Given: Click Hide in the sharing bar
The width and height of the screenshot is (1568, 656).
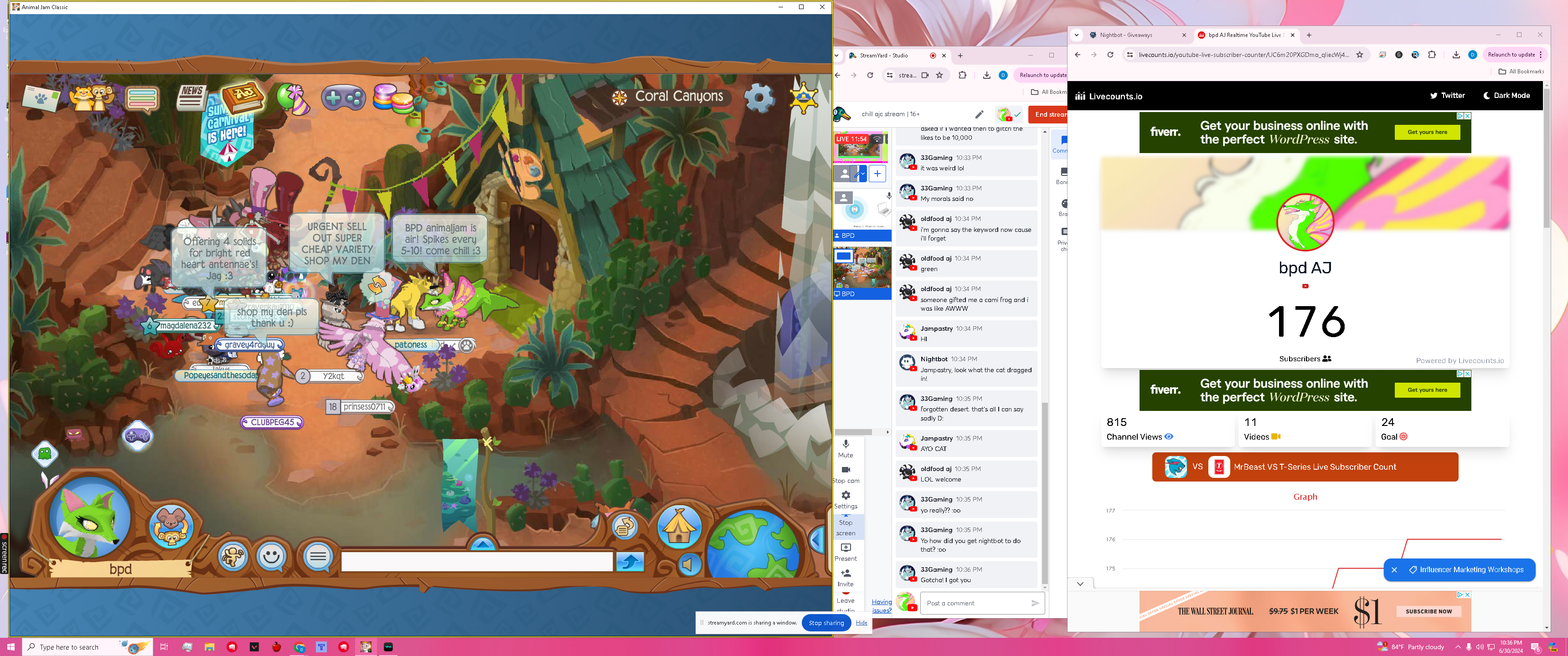Looking at the screenshot, I should tap(861, 623).
